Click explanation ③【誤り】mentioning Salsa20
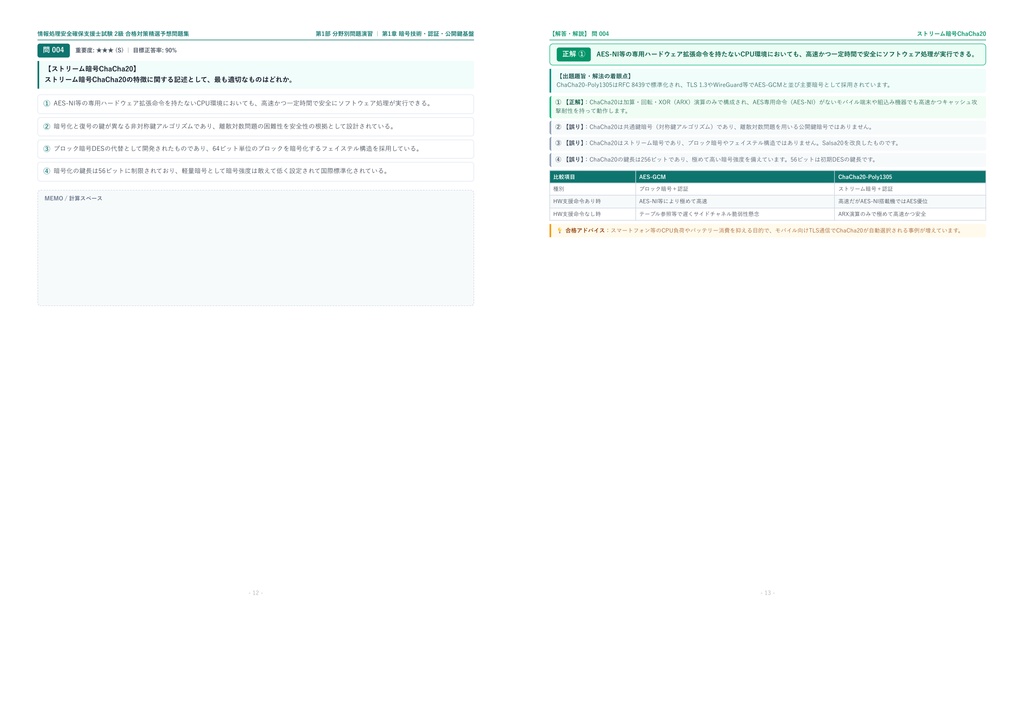1024x724 pixels. [x=768, y=143]
